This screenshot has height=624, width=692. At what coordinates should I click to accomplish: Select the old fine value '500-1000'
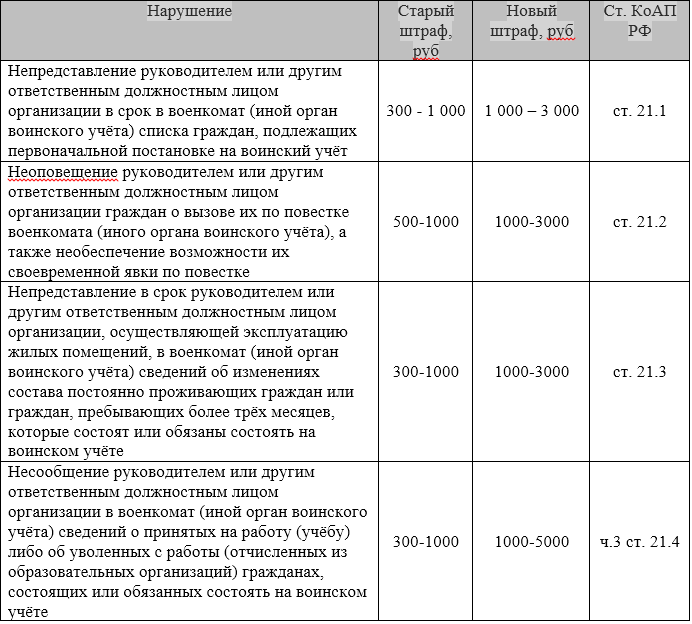click(425, 222)
